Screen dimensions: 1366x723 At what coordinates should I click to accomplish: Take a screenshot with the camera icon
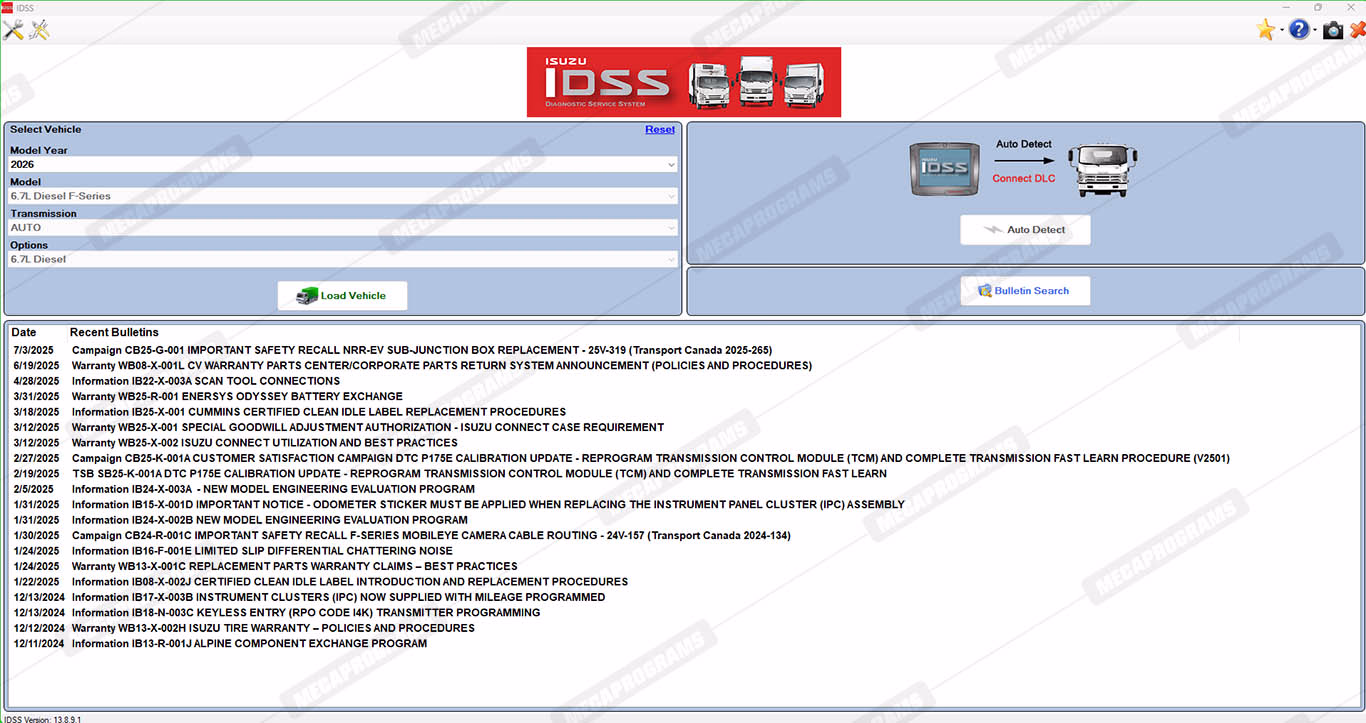1332,30
